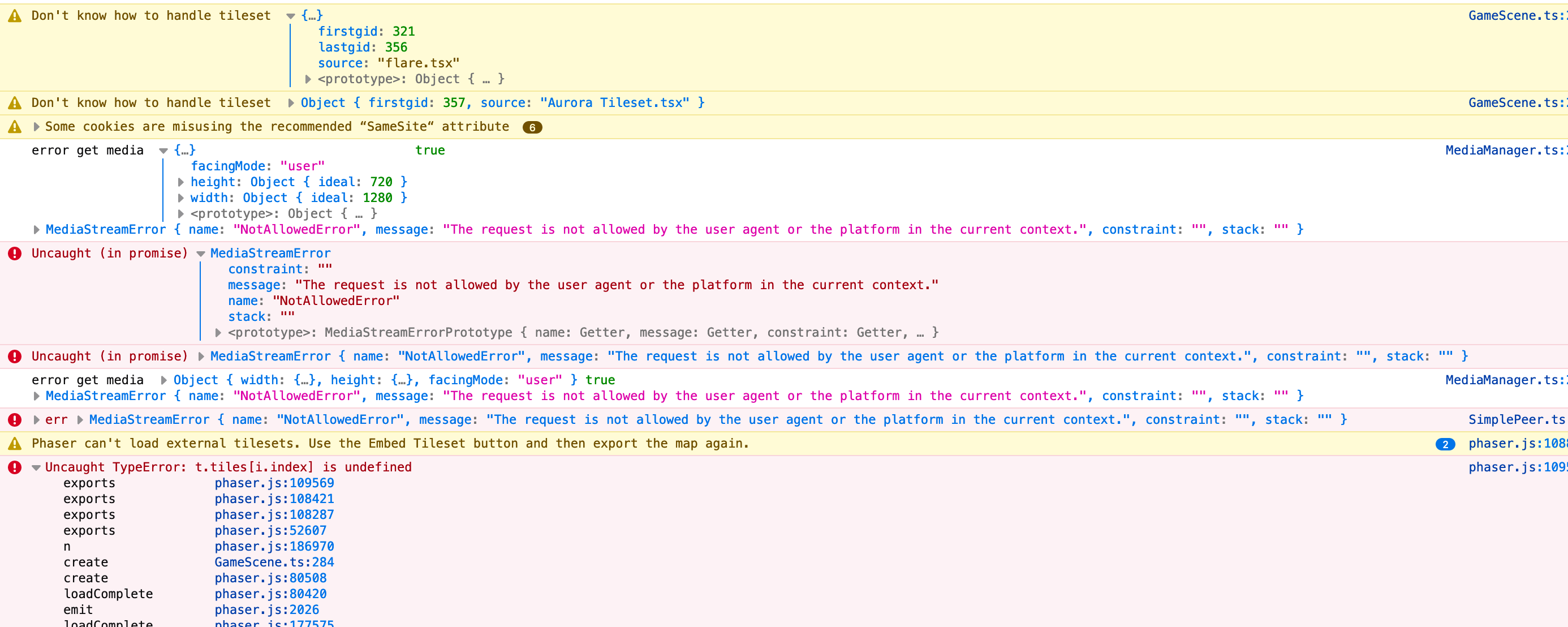The image size is (1568, 627).
Task: Open GameScene.ts:284 in the stack trace
Action: click(274, 562)
